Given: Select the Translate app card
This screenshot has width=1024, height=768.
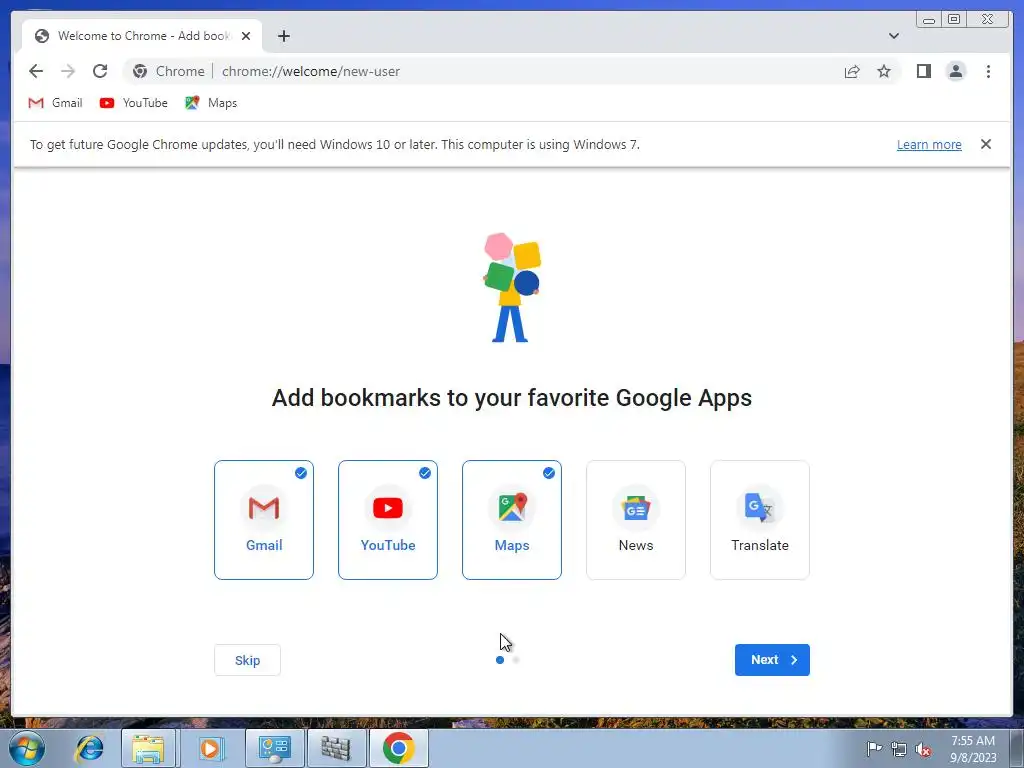Looking at the screenshot, I should [760, 520].
